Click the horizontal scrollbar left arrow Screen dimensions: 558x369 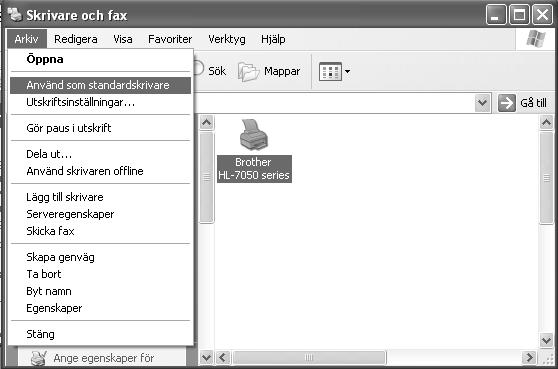click(223, 357)
